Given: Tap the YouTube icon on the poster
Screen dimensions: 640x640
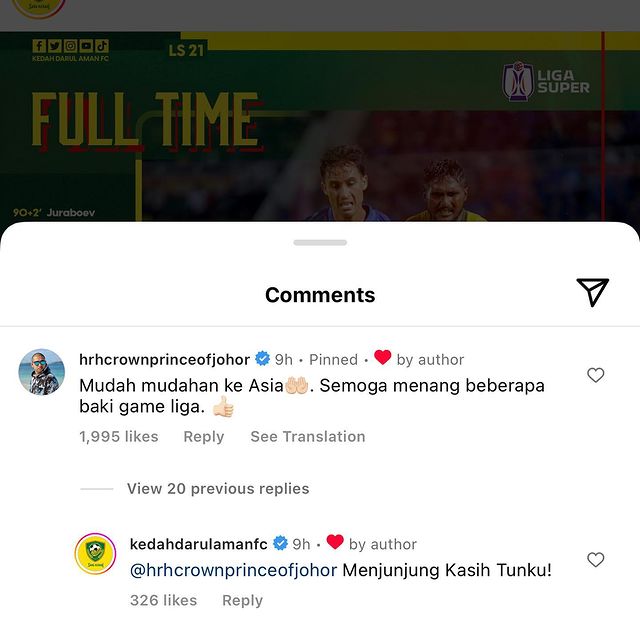Looking at the screenshot, I should tap(87, 46).
